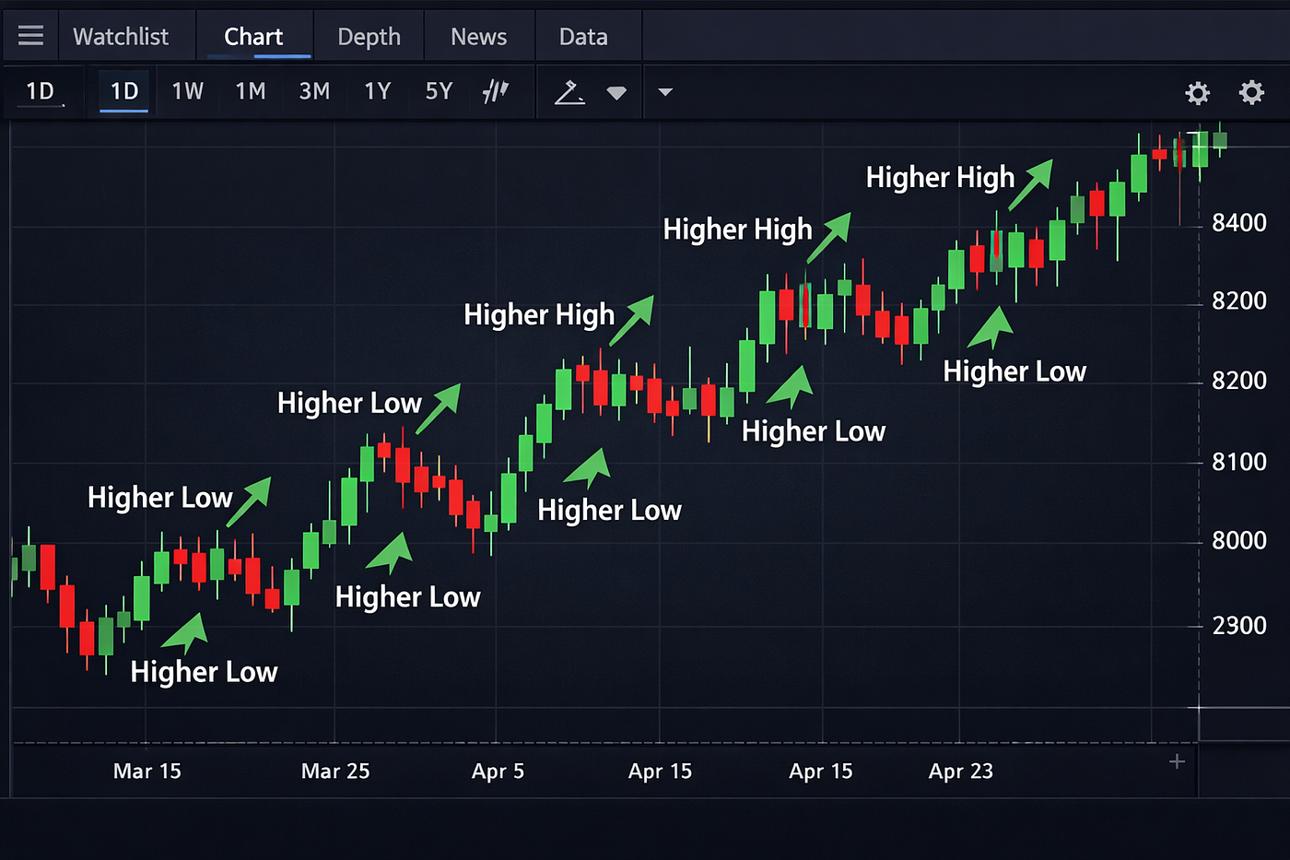
Task: Open the hamburger menu icon
Action: [x=31, y=37]
